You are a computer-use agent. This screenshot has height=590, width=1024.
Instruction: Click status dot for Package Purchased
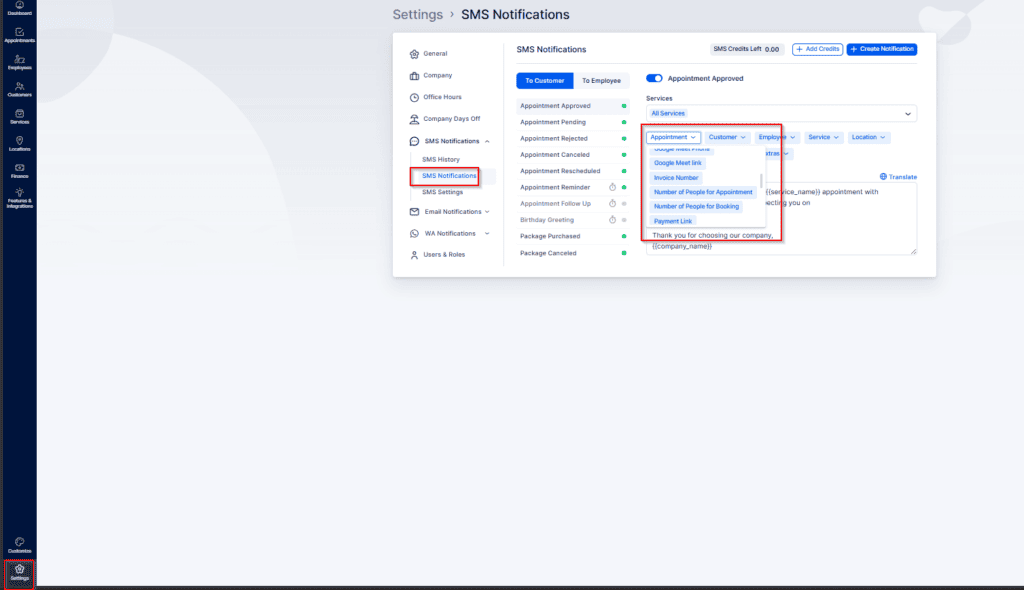click(x=624, y=237)
